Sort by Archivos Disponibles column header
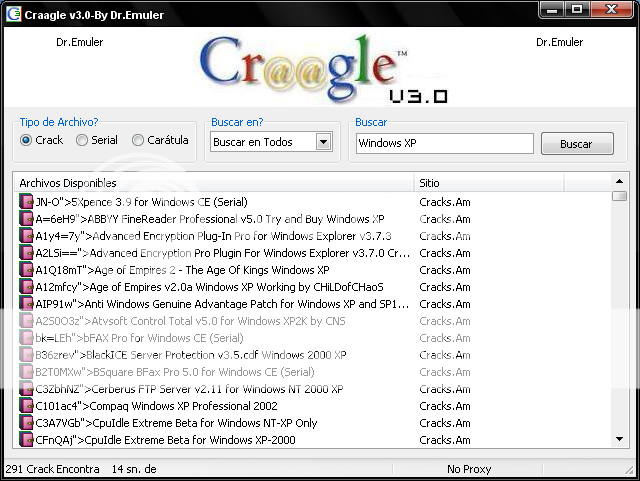 click(214, 183)
